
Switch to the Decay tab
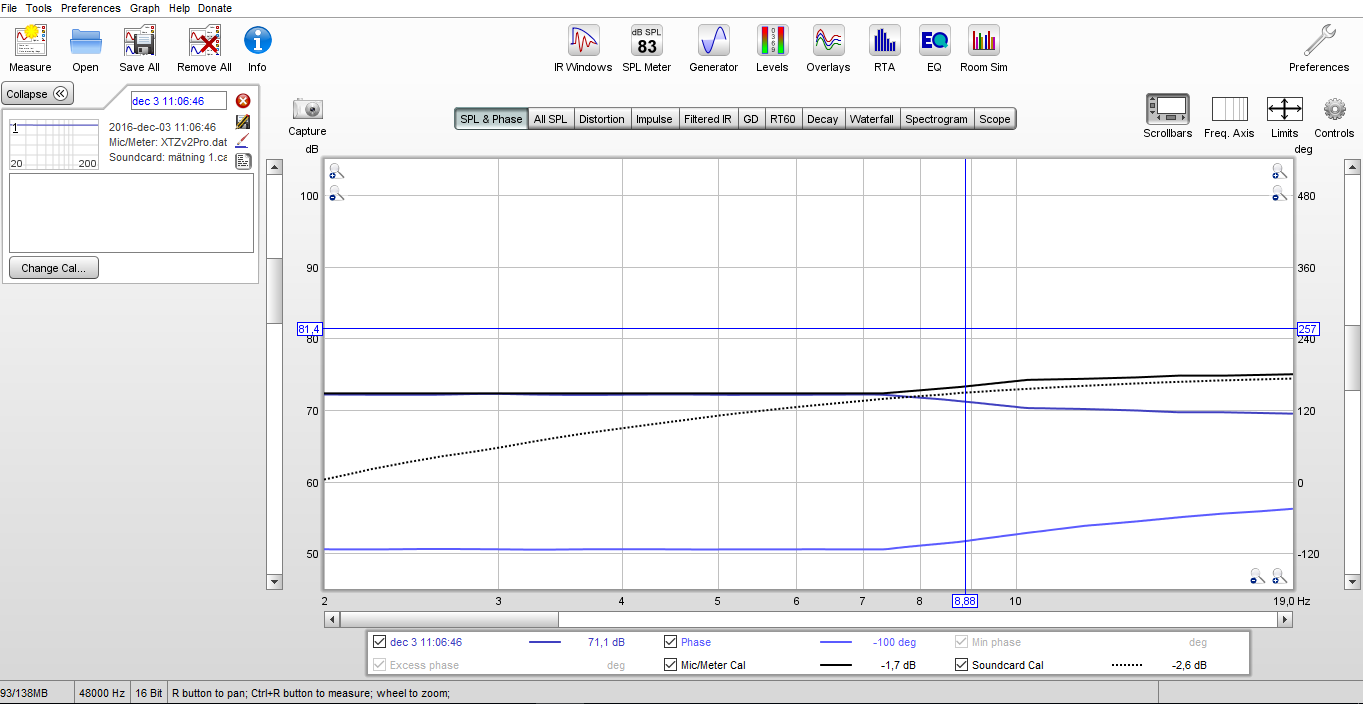[x=823, y=119]
